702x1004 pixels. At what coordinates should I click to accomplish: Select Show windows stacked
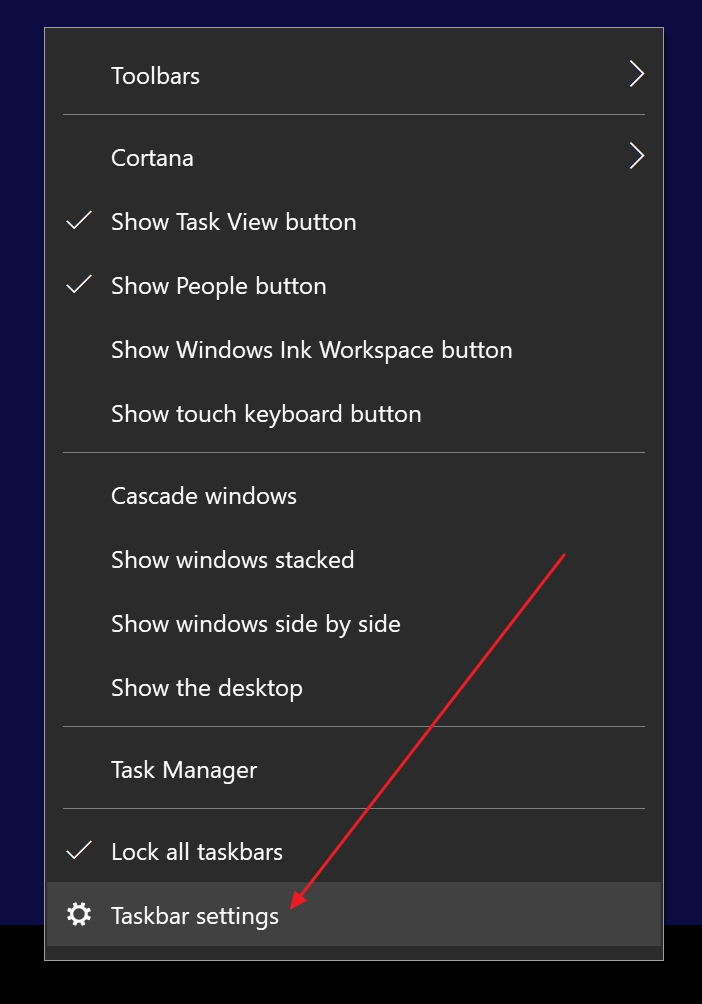tap(232, 560)
